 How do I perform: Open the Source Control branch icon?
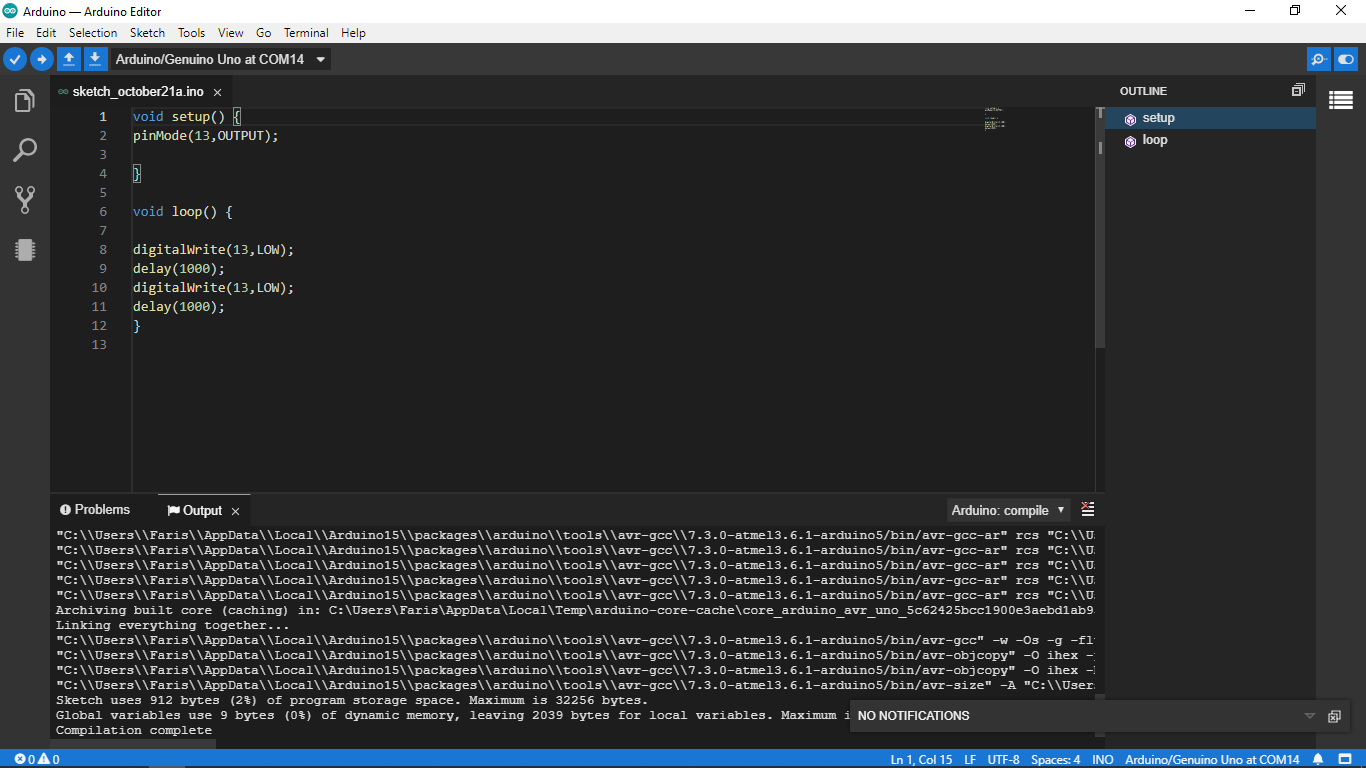25,200
